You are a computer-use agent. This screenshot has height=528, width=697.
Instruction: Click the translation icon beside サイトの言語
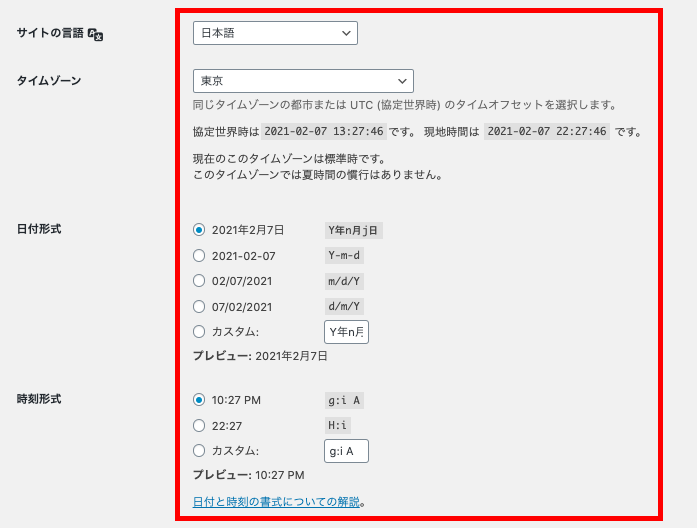click(x=96, y=34)
